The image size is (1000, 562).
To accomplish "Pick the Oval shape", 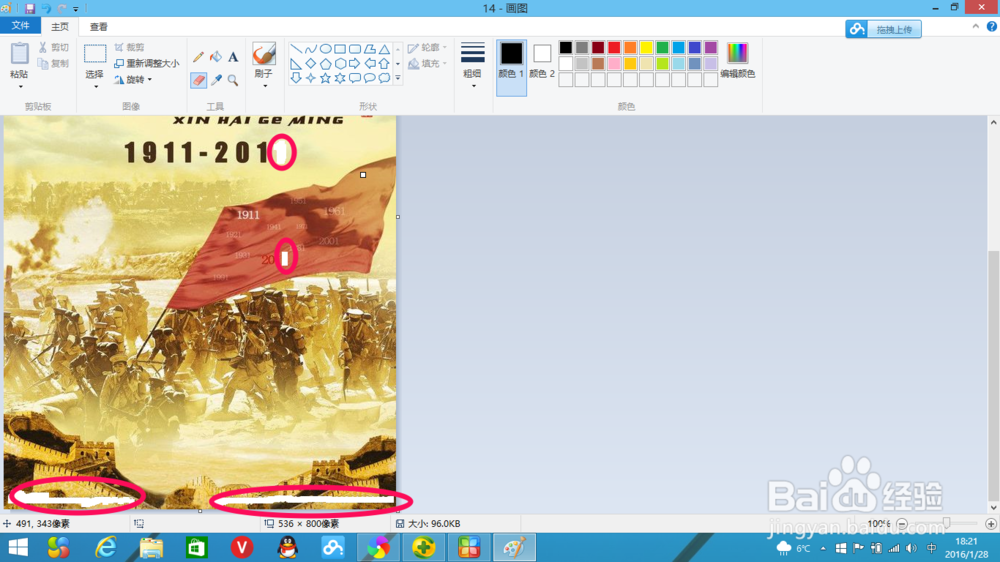I will coord(325,48).
